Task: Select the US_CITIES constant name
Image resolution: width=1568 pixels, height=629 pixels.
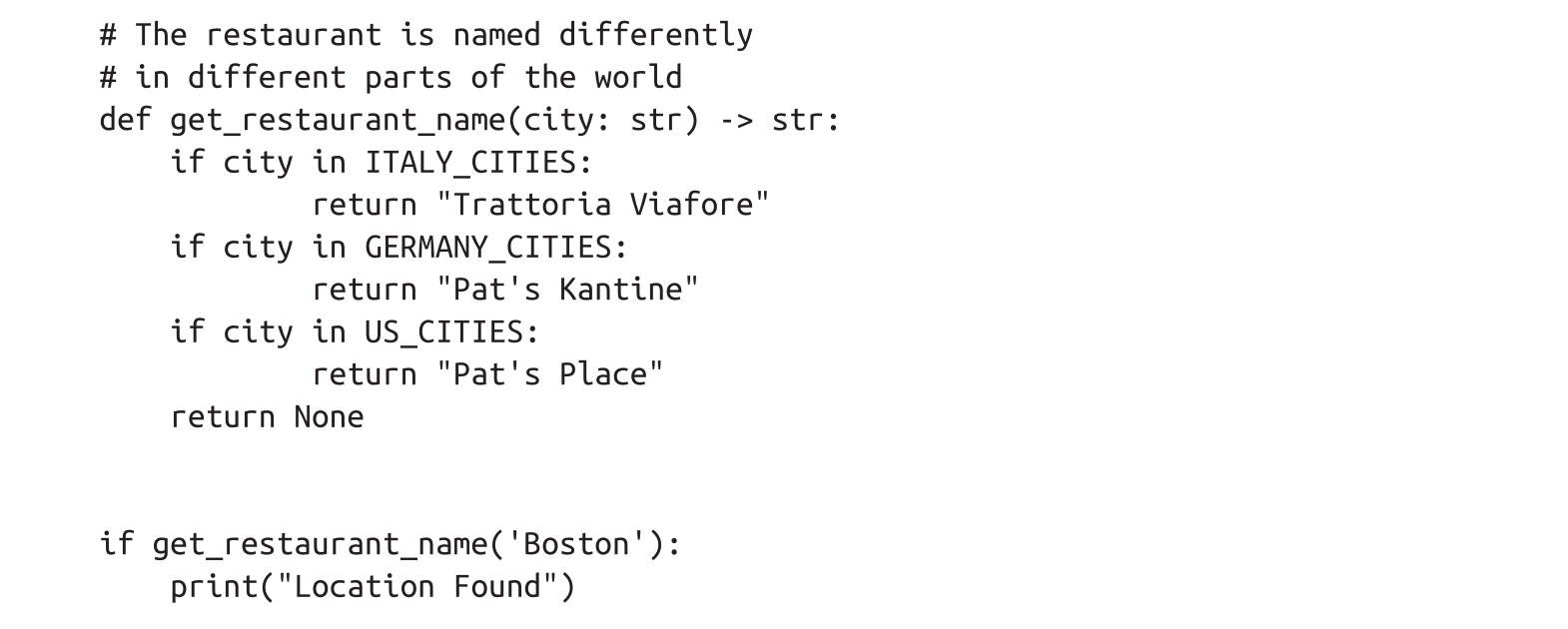Action: click(442, 332)
